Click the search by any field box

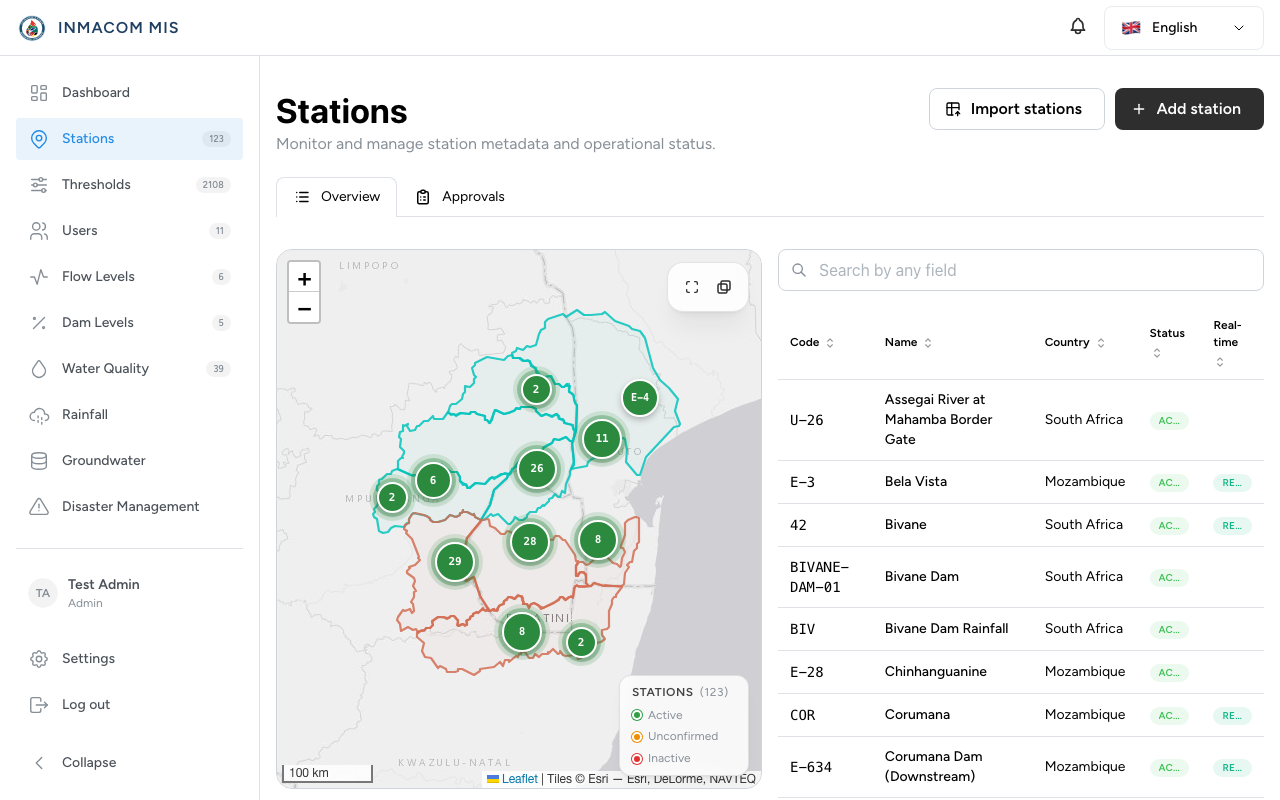(1021, 270)
